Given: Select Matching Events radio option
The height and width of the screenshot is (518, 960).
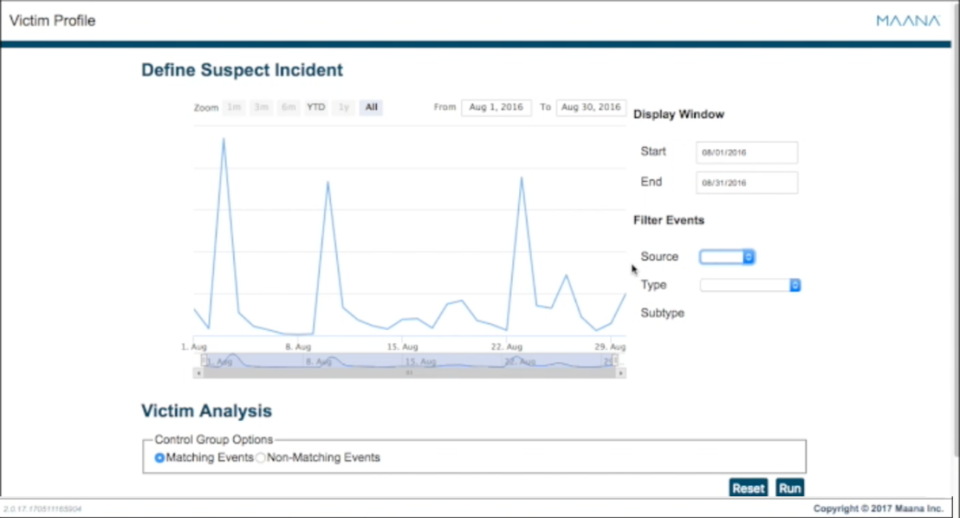Looking at the screenshot, I should click(x=160, y=458).
